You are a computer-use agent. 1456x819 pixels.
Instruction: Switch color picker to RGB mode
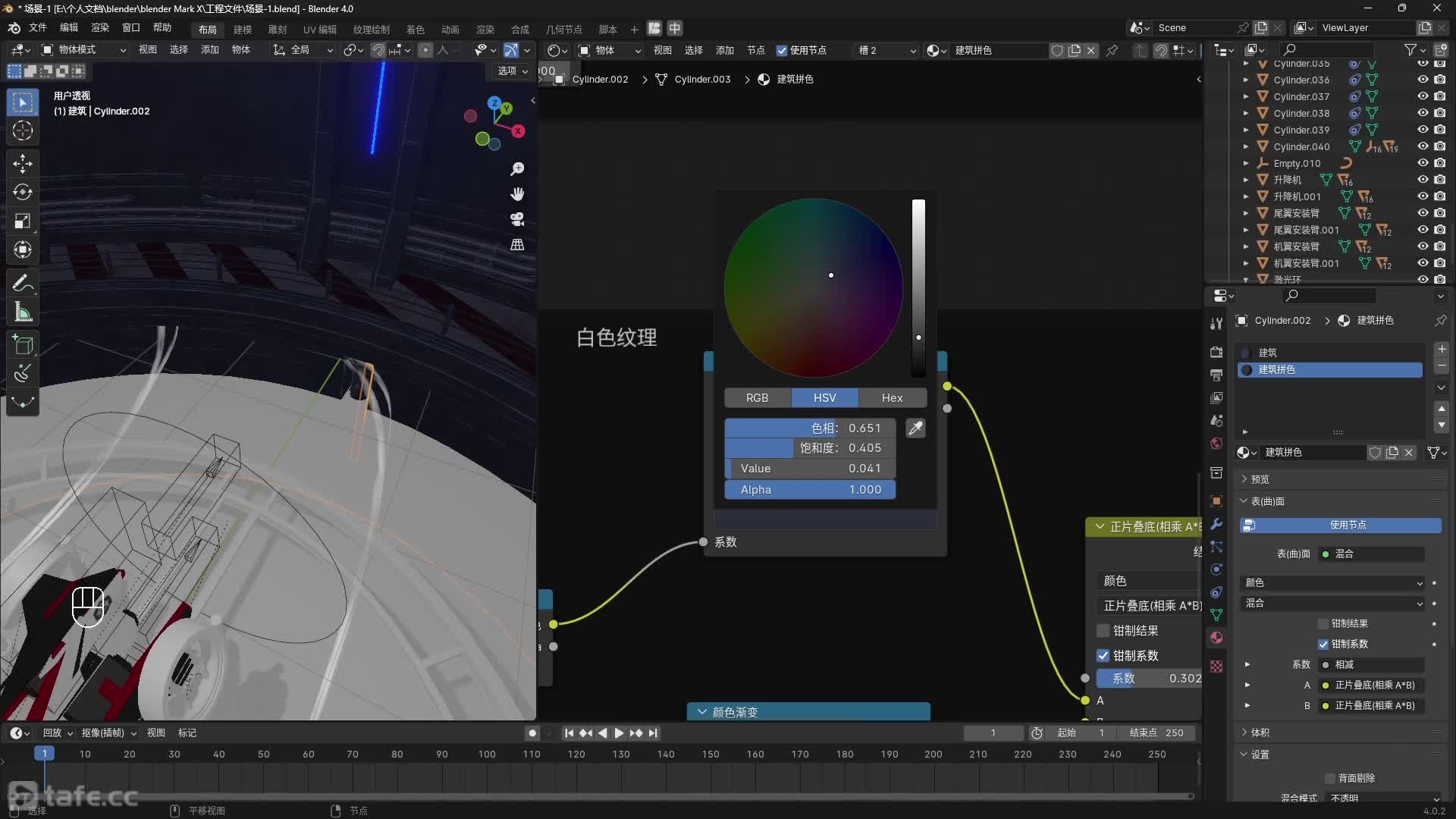[757, 398]
